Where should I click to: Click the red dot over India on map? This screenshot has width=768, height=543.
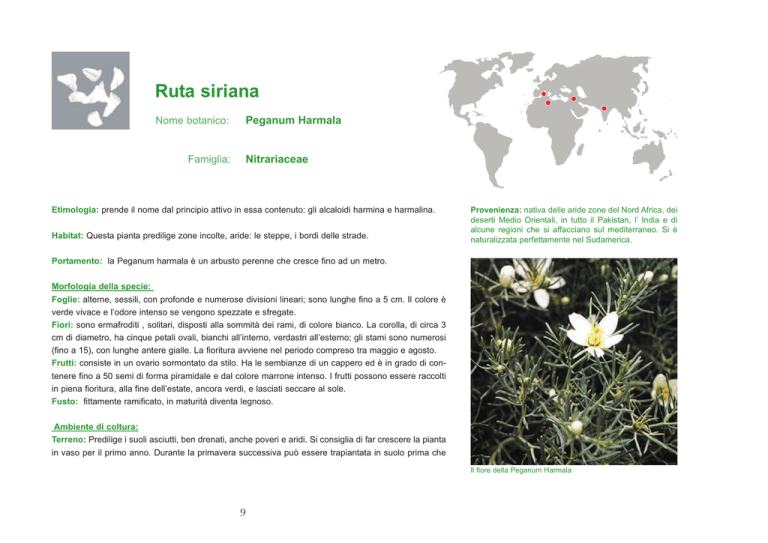(x=604, y=108)
